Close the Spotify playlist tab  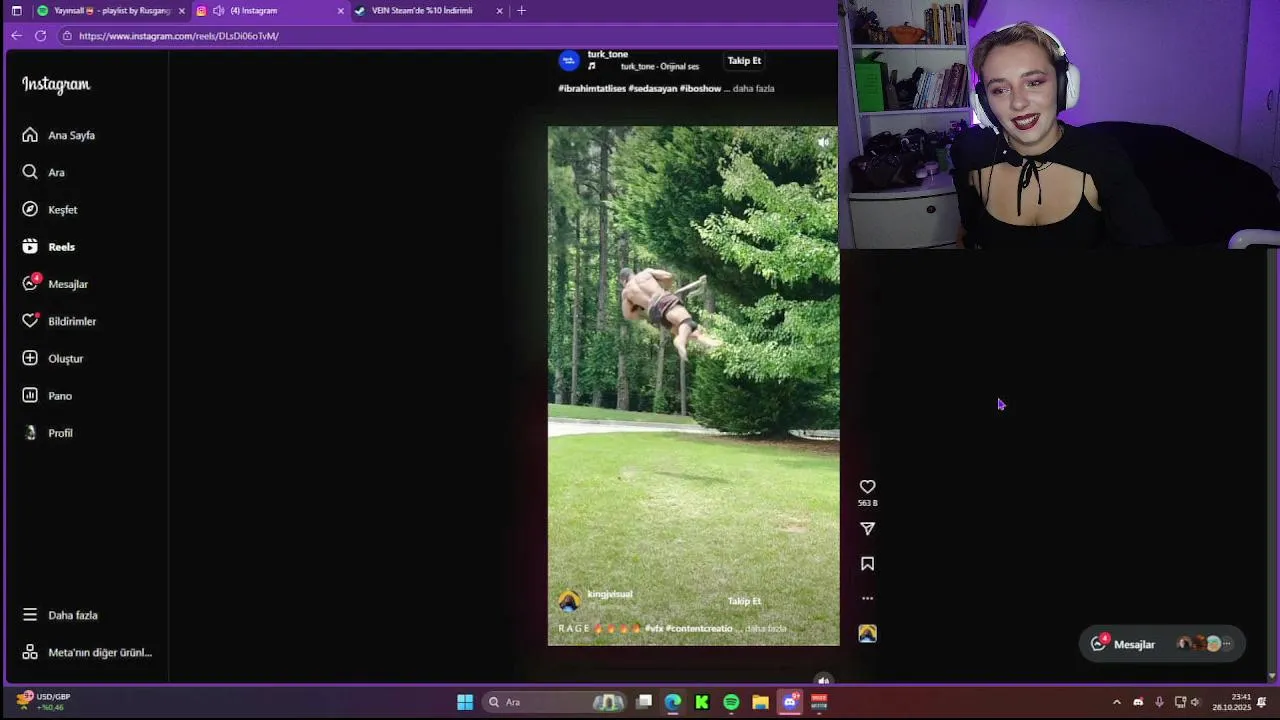point(181,10)
